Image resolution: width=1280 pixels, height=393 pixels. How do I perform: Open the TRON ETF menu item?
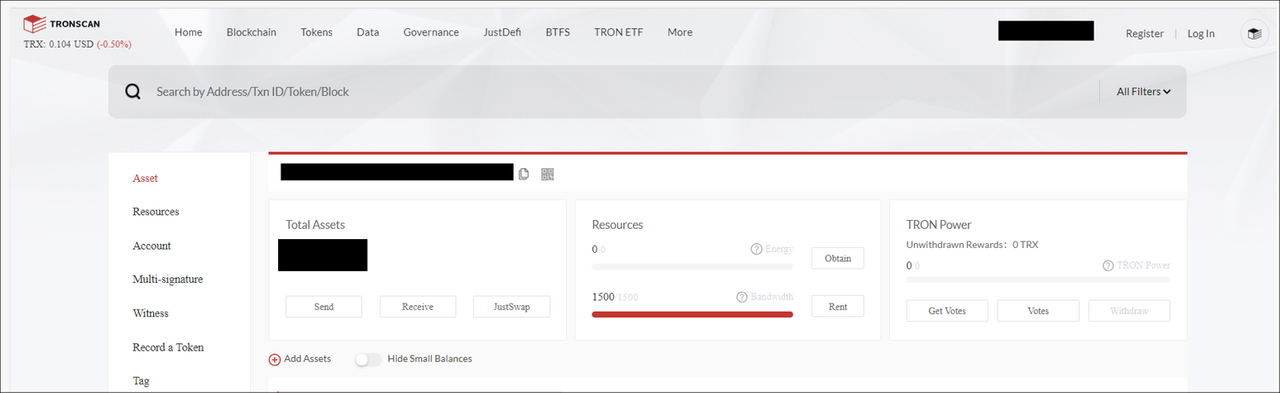618,32
